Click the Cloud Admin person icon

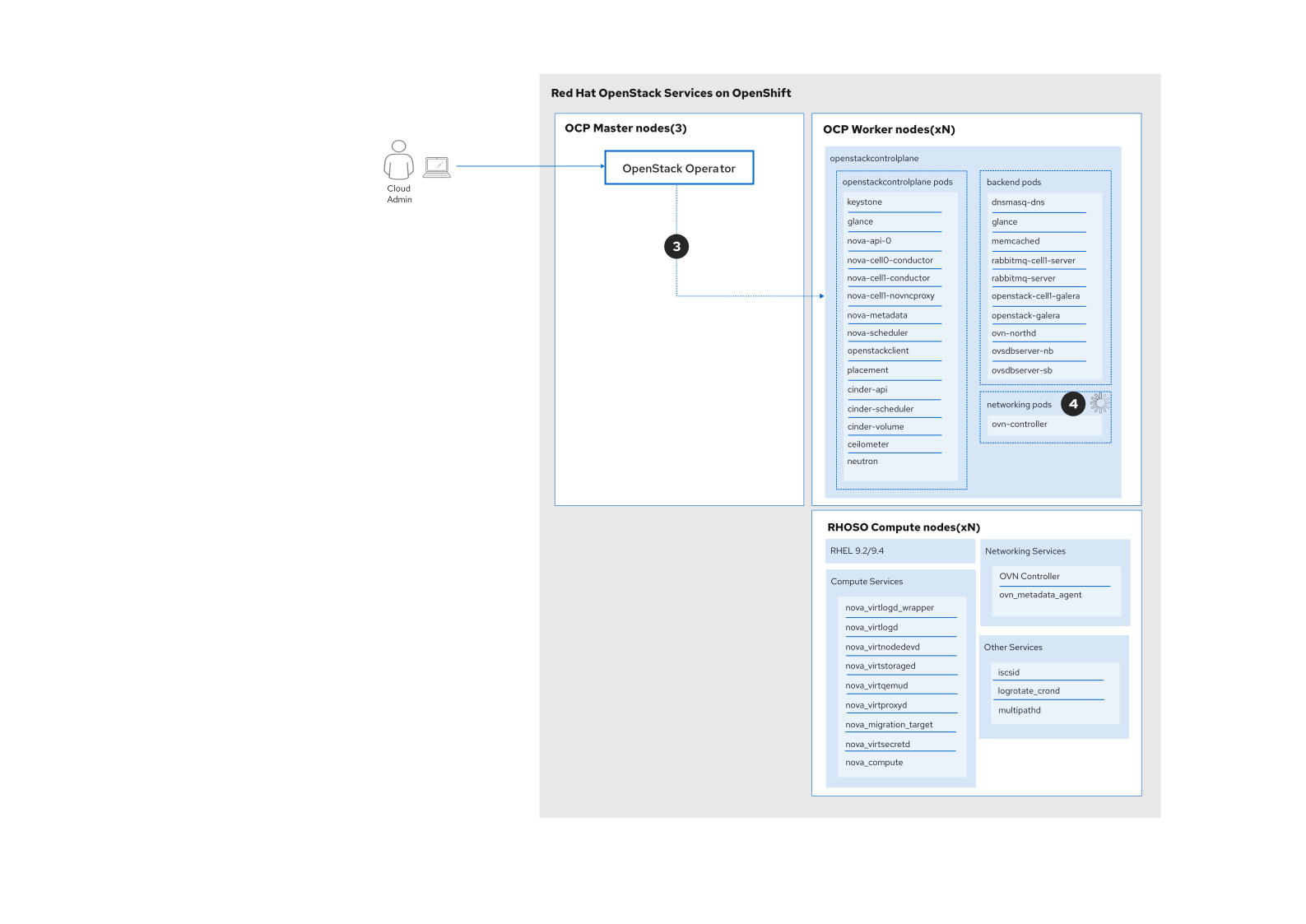pos(398,160)
